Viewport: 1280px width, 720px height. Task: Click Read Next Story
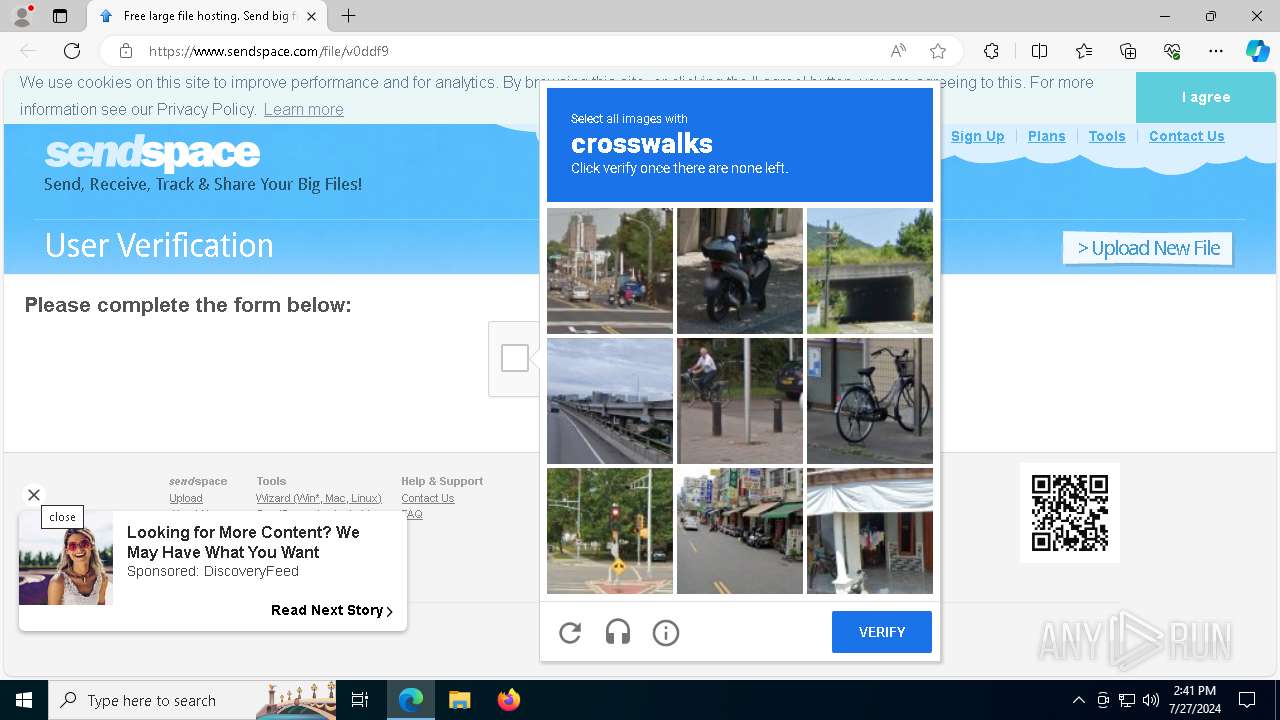click(x=332, y=610)
